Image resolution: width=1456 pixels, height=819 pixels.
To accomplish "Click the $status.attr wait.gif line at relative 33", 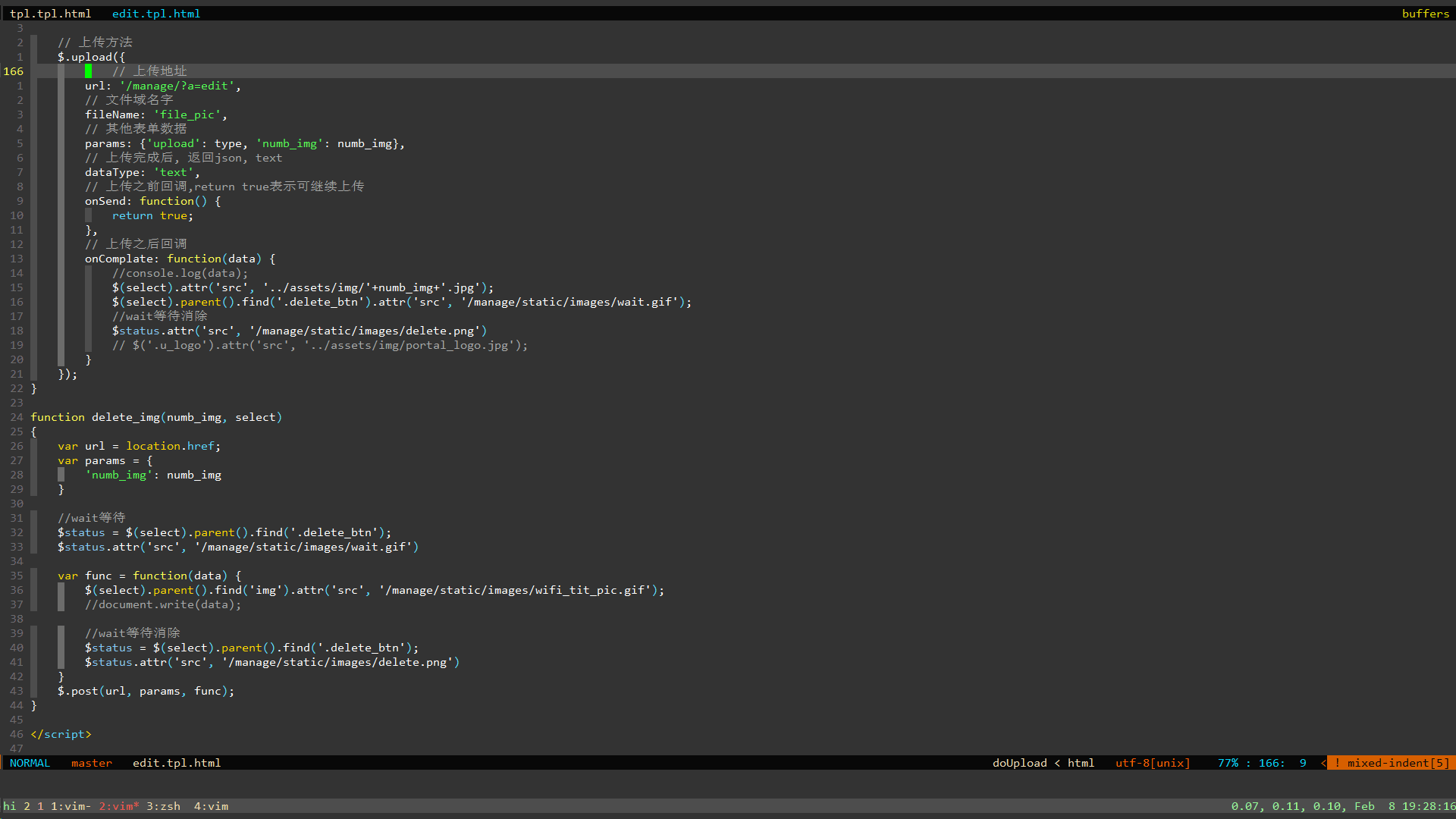I will (x=238, y=547).
